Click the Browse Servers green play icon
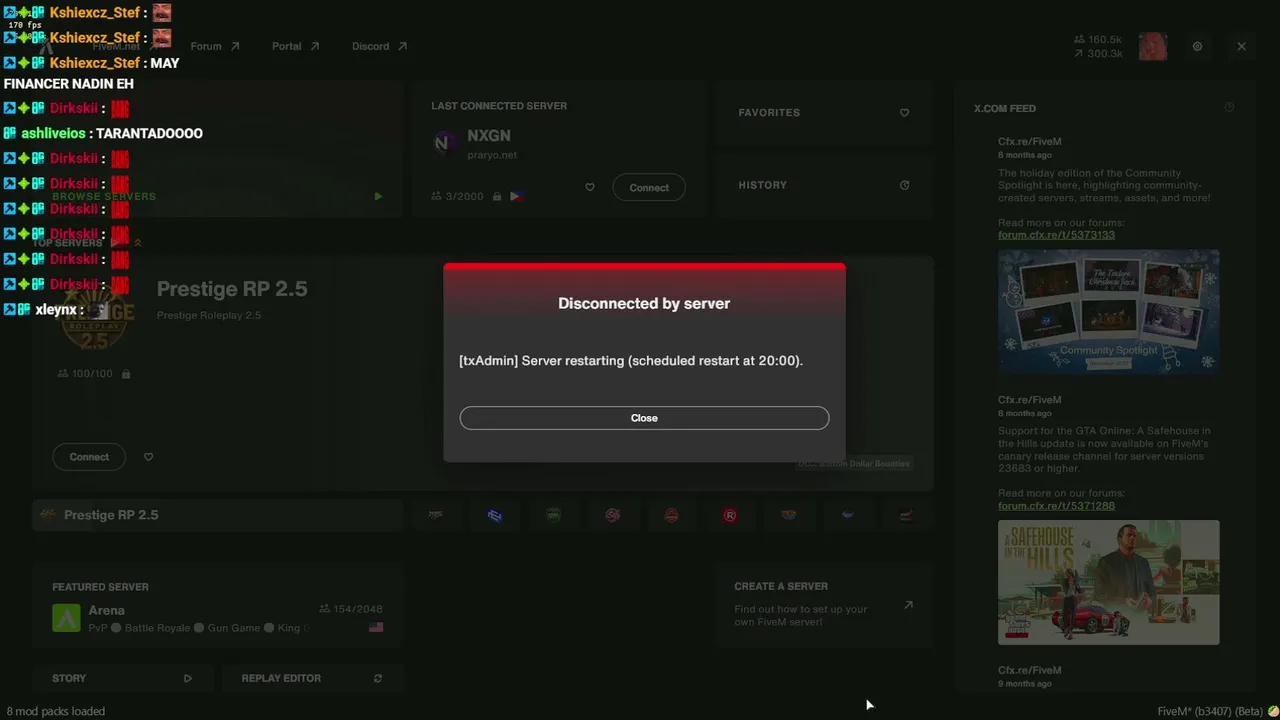This screenshot has width=1280, height=720. coord(378,197)
